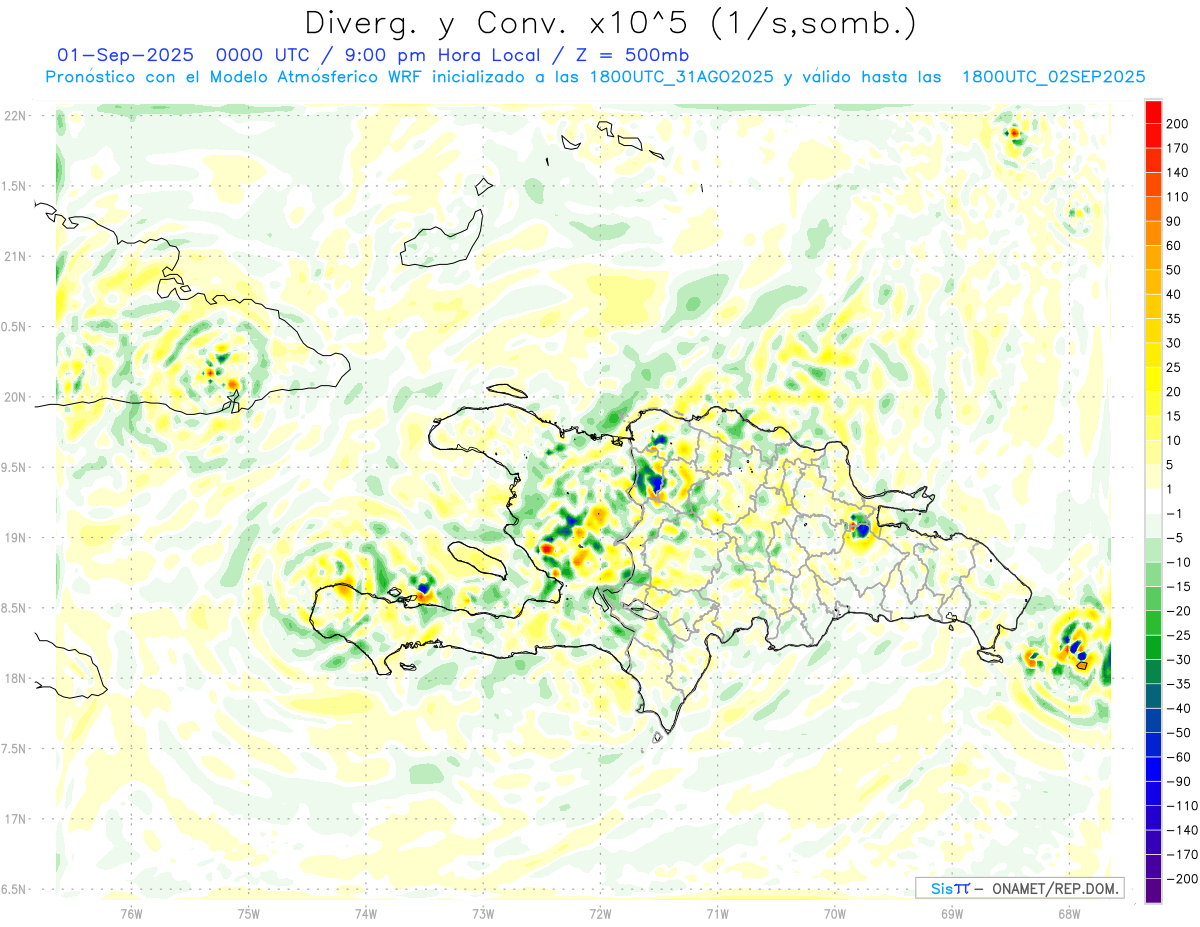This screenshot has height=927, width=1200.
Task: Click the '69W' longitude label
Action: pyautogui.click(x=952, y=913)
